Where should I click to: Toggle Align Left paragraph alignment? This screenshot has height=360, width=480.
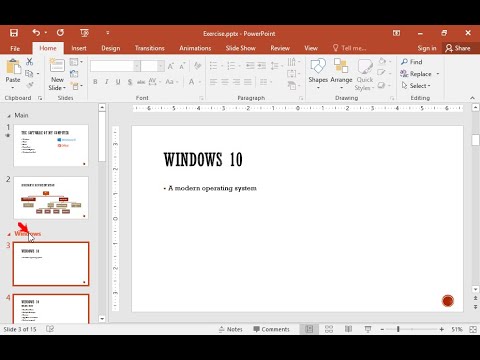click(214, 82)
